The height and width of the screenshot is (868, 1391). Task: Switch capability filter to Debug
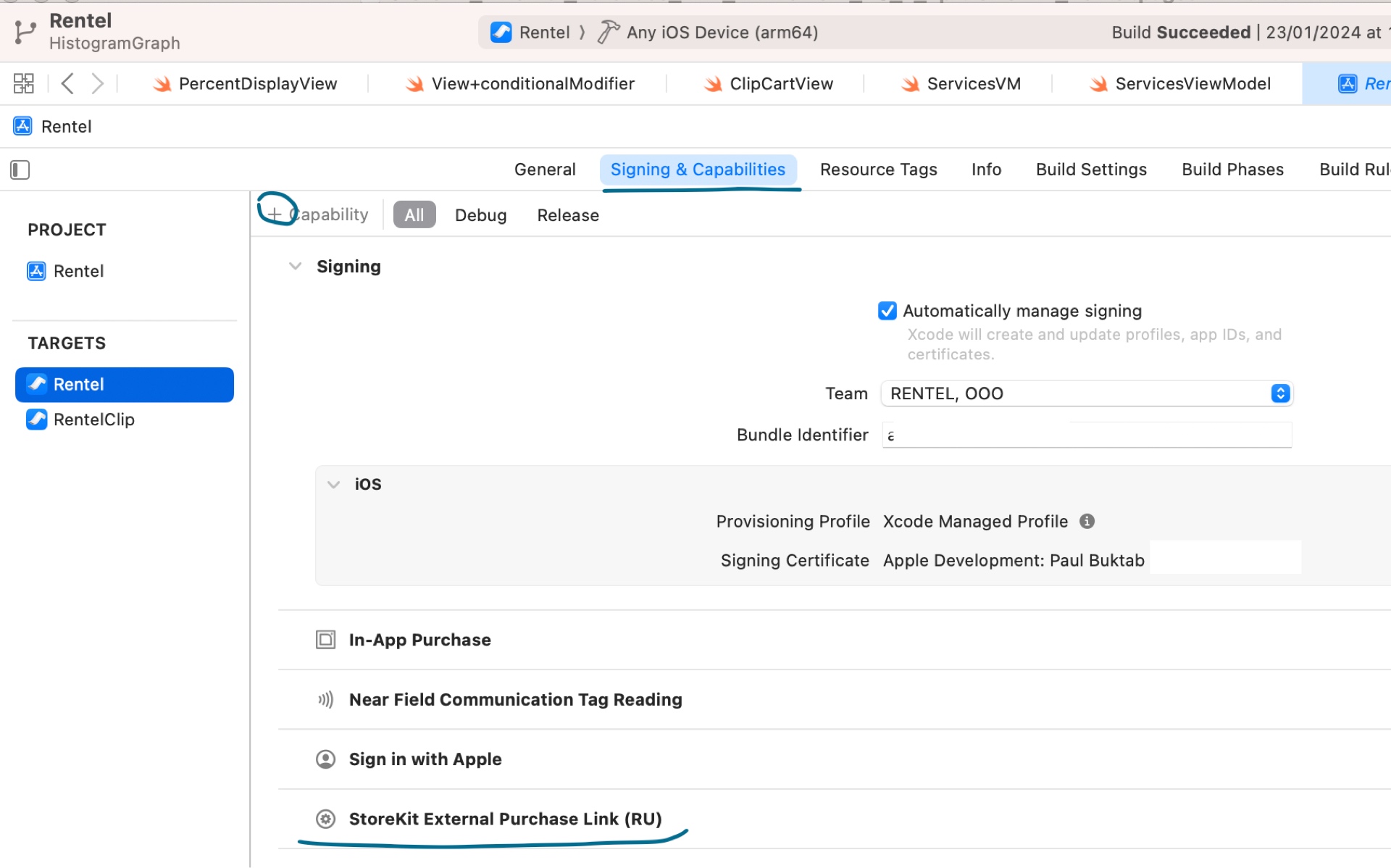[480, 214]
